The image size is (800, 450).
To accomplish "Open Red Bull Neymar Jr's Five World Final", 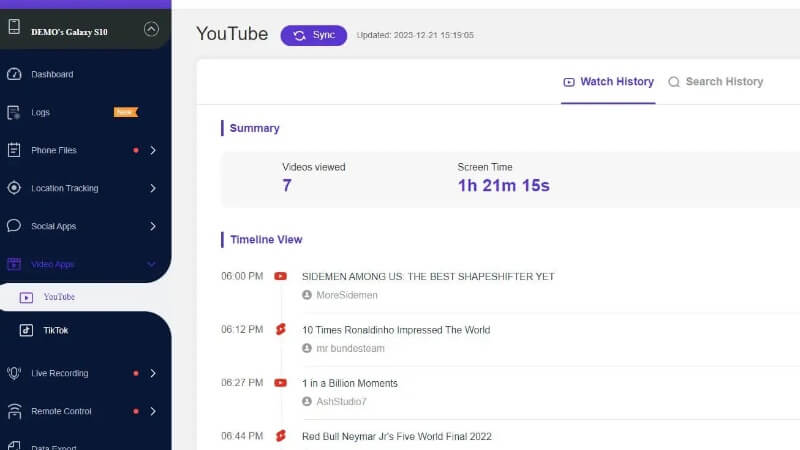I will 397,437.
